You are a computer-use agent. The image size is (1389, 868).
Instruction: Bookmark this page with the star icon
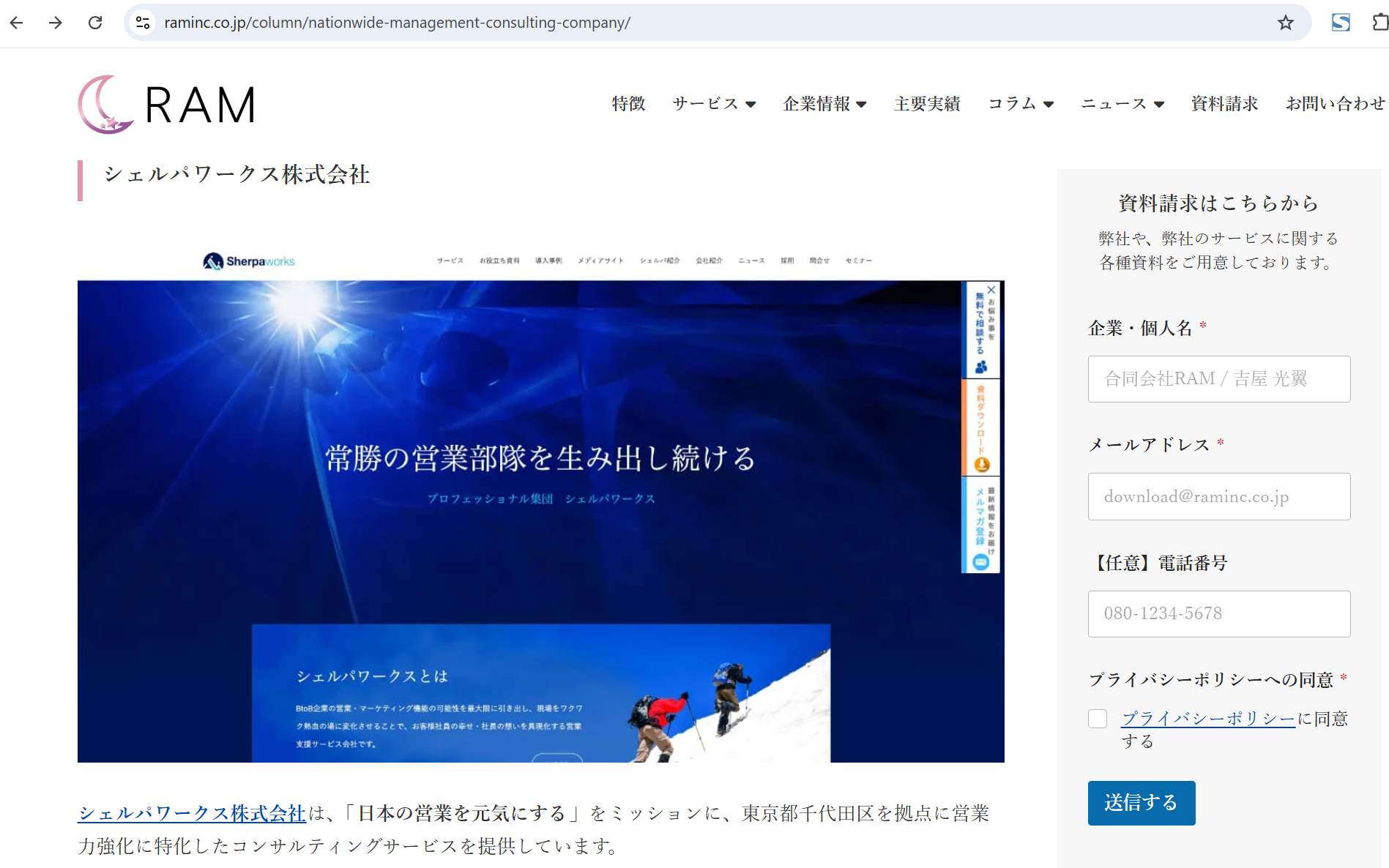point(1285,23)
